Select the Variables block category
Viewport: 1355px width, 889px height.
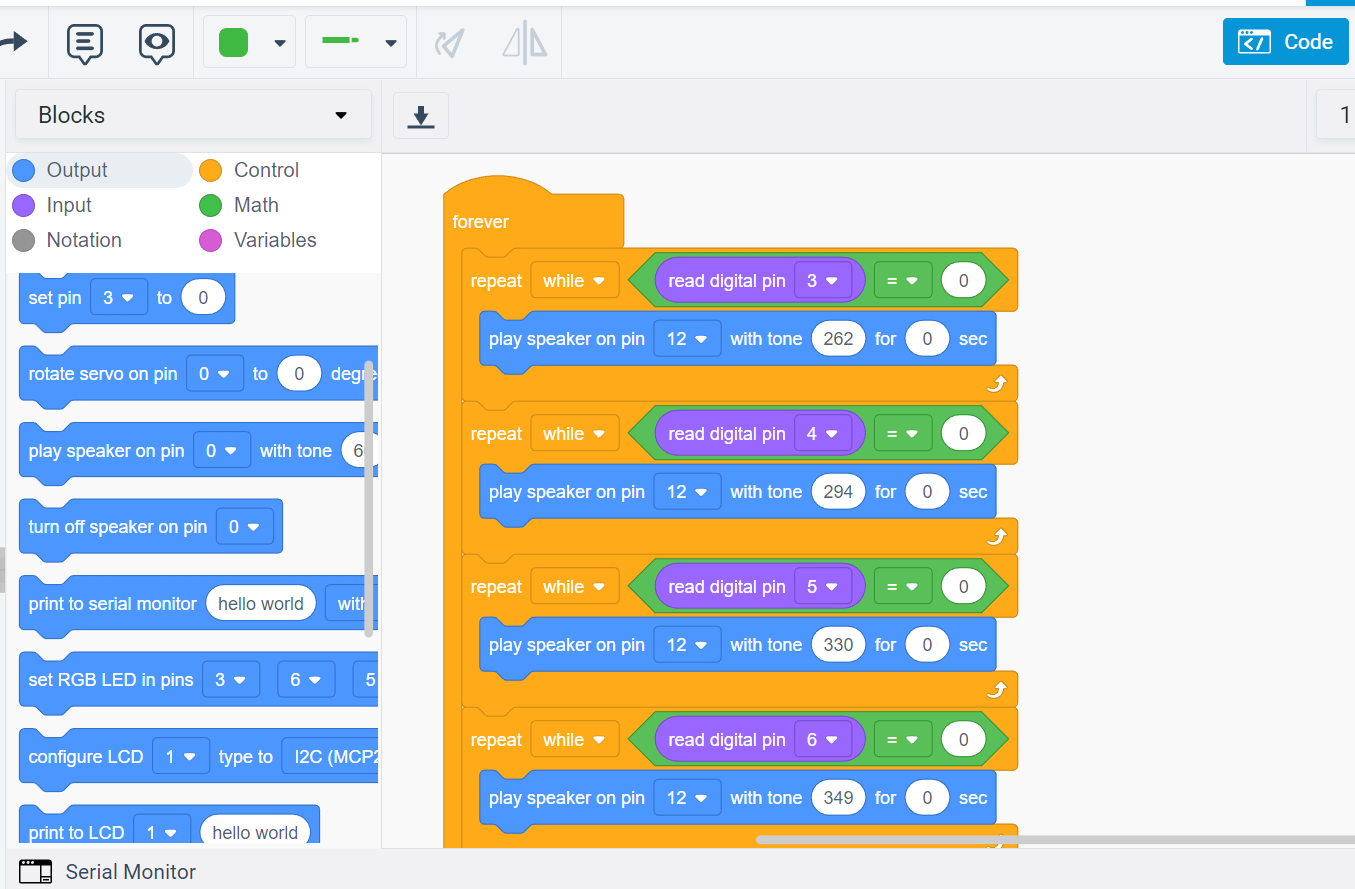(258, 240)
